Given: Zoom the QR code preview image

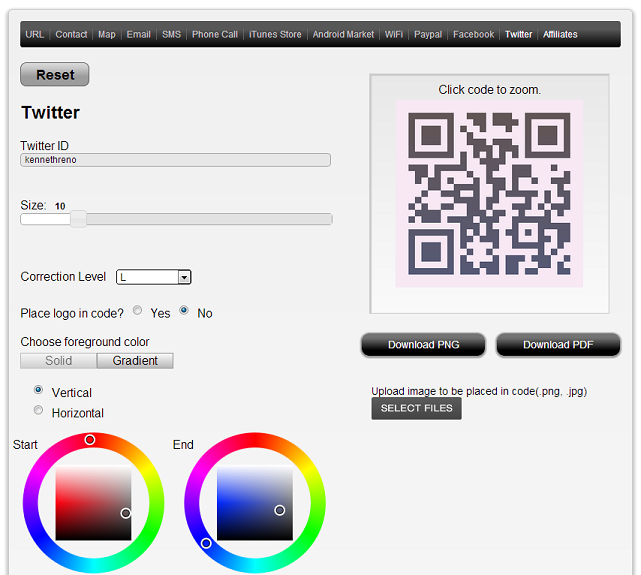Looking at the screenshot, I should (489, 194).
